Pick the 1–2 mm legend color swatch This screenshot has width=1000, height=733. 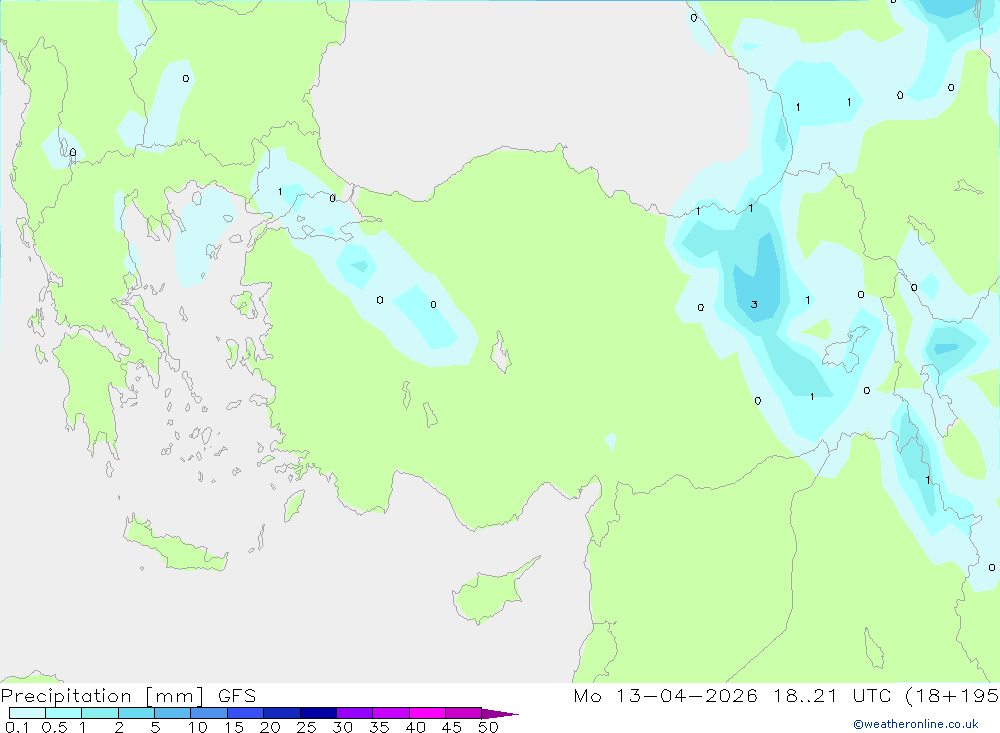tap(99, 713)
